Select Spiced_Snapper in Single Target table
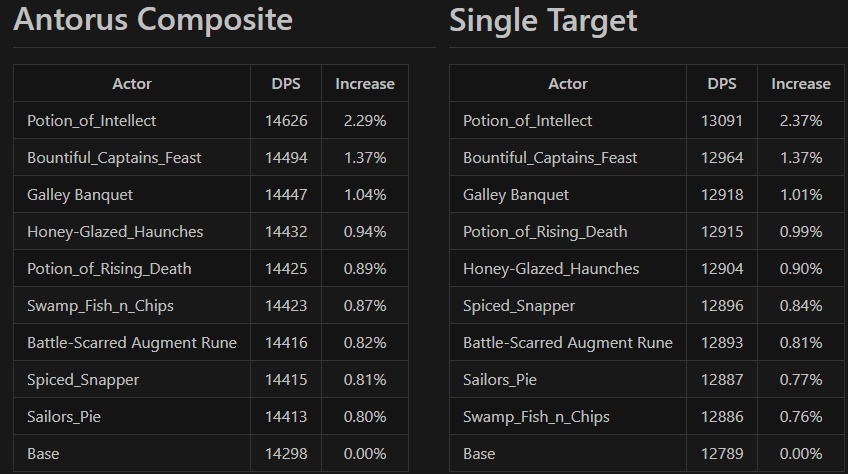The width and height of the screenshot is (848, 474). point(519,306)
